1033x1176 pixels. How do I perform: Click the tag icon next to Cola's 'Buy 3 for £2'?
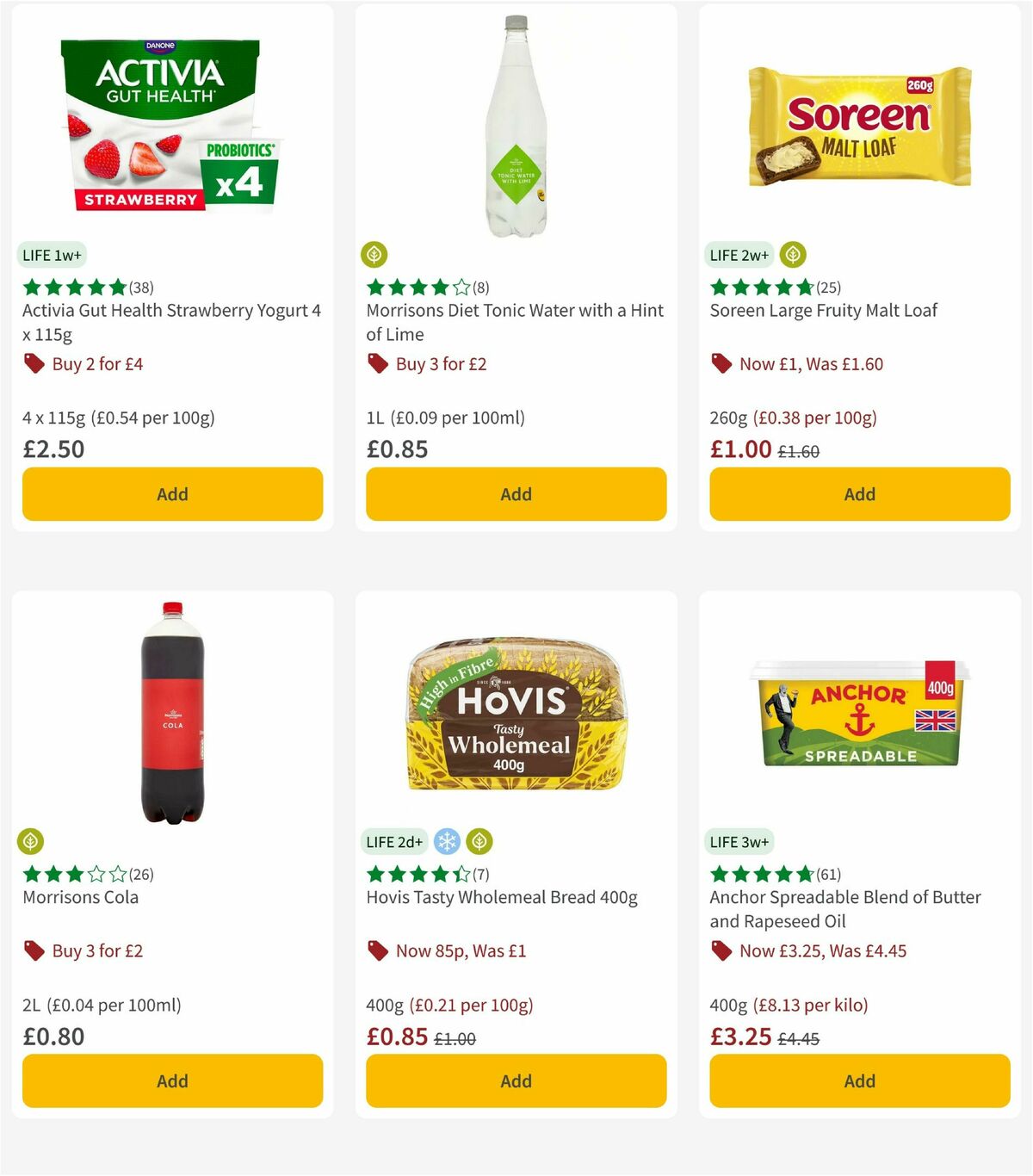34,950
